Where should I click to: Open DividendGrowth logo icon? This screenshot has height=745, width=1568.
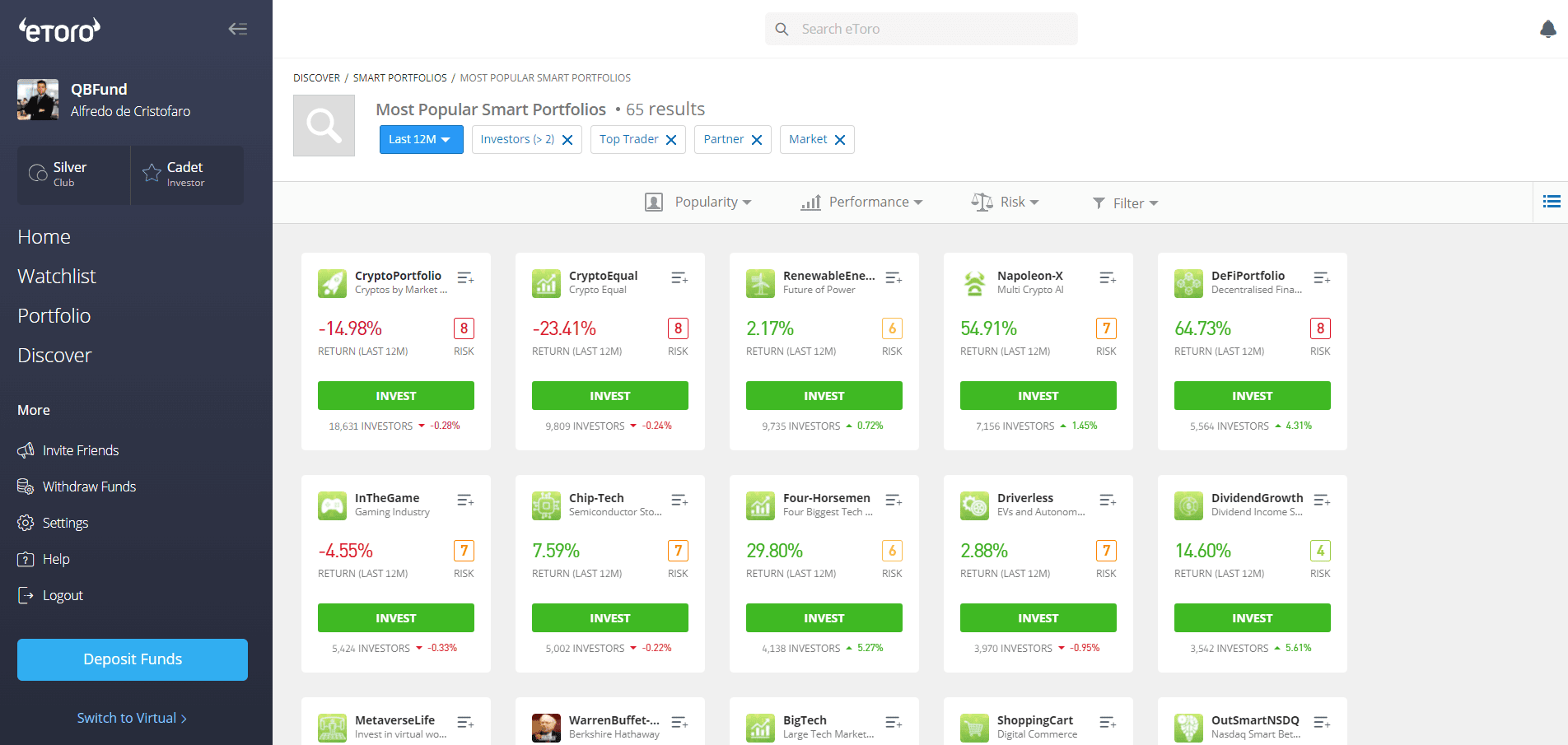click(1188, 505)
